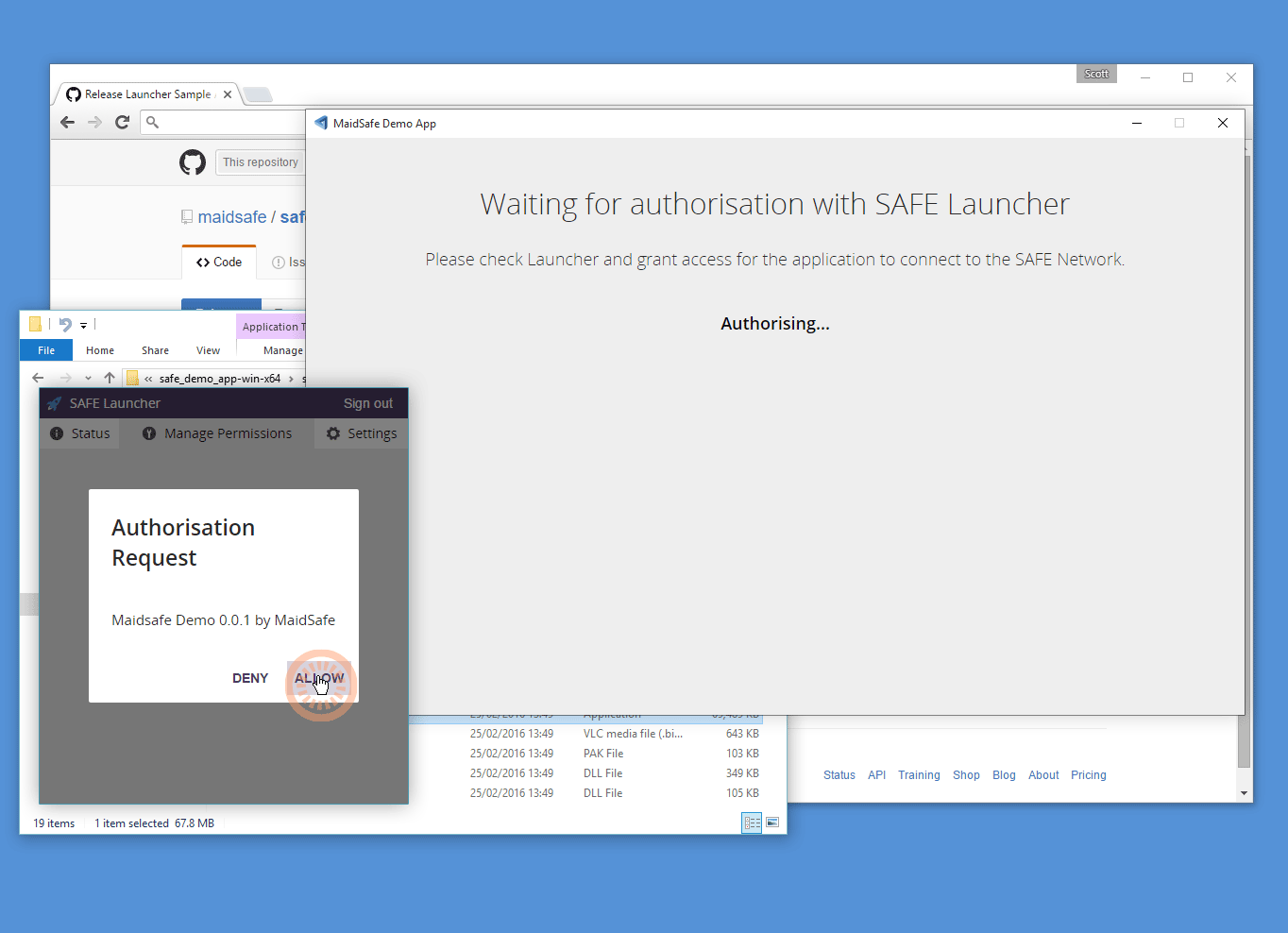Image resolution: width=1288 pixels, height=933 pixels.
Task: Click DENY in the Authorisation Request dialog
Action: (250, 678)
